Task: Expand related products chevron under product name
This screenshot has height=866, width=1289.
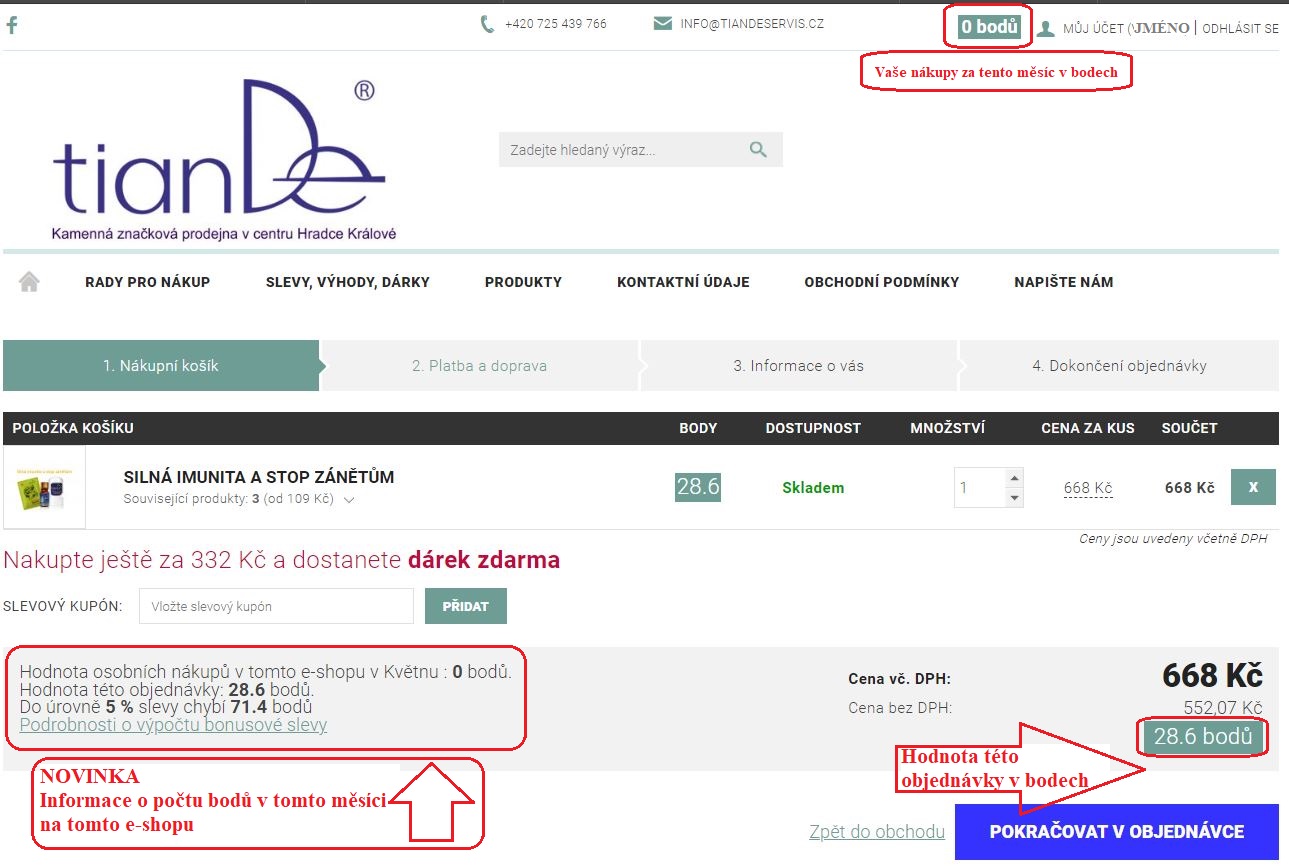Action: point(349,500)
